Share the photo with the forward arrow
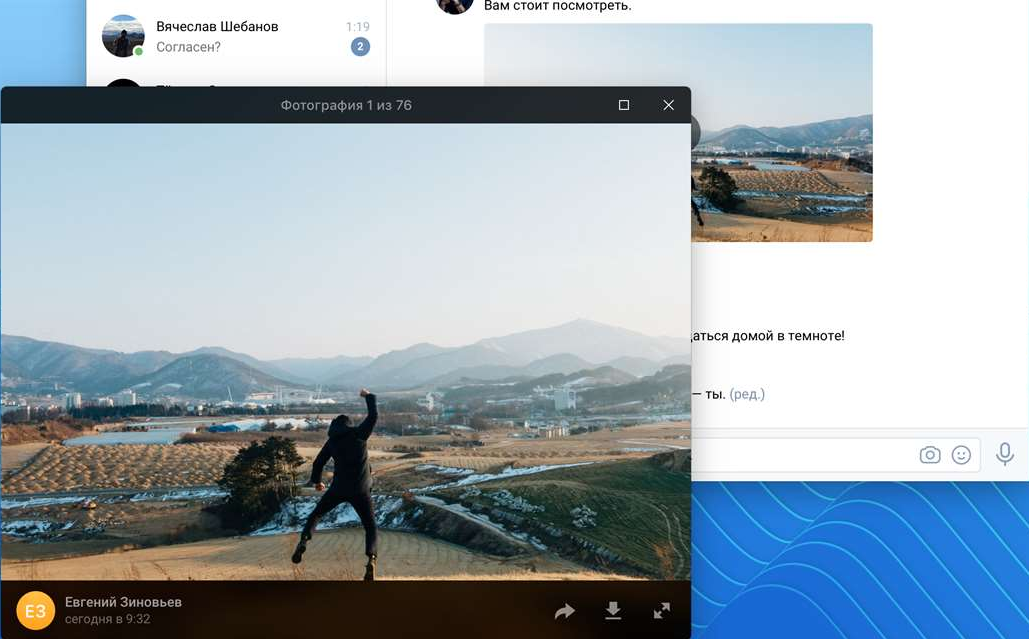This screenshot has width=1029, height=639. click(x=564, y=611)
